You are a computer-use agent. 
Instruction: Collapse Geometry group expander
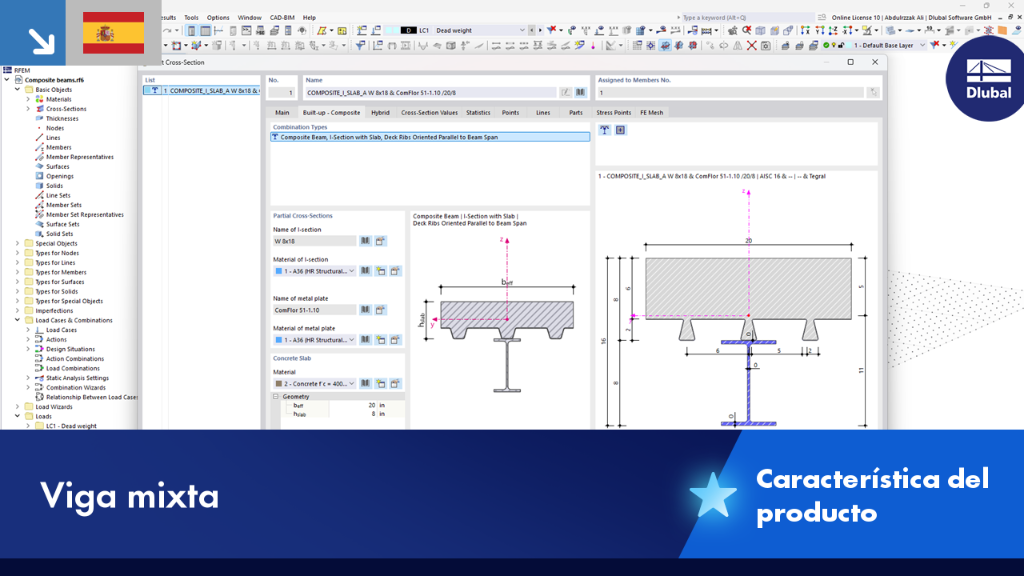point(276,396)
